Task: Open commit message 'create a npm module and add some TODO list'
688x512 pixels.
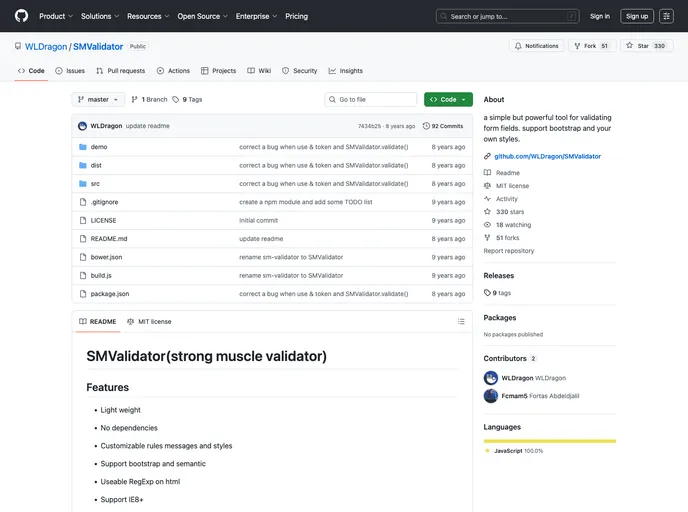Action: point(306,202)
